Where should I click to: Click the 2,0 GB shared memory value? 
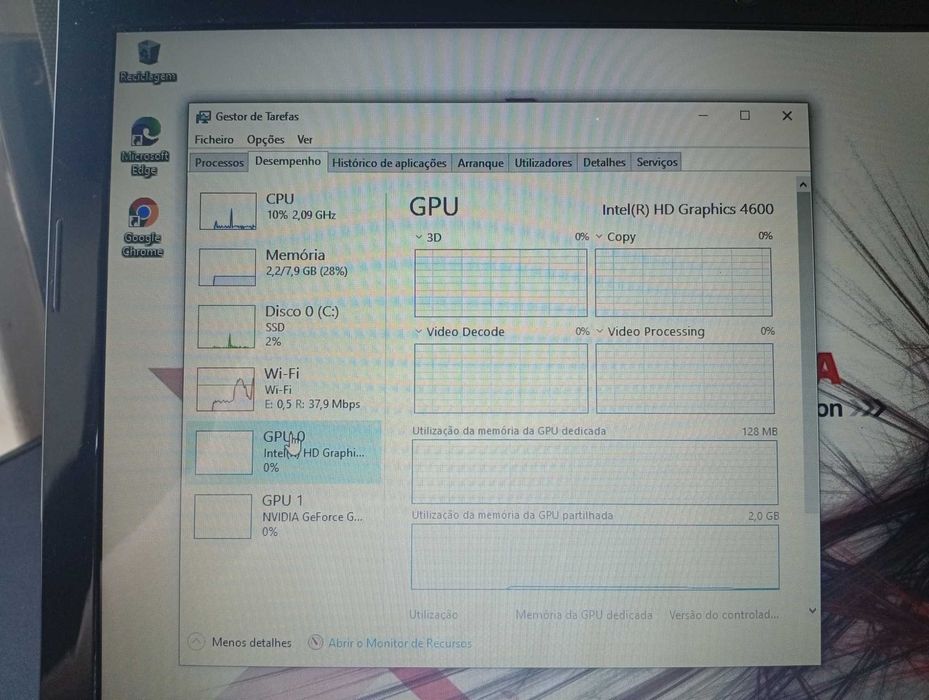[x=764, y=516]
